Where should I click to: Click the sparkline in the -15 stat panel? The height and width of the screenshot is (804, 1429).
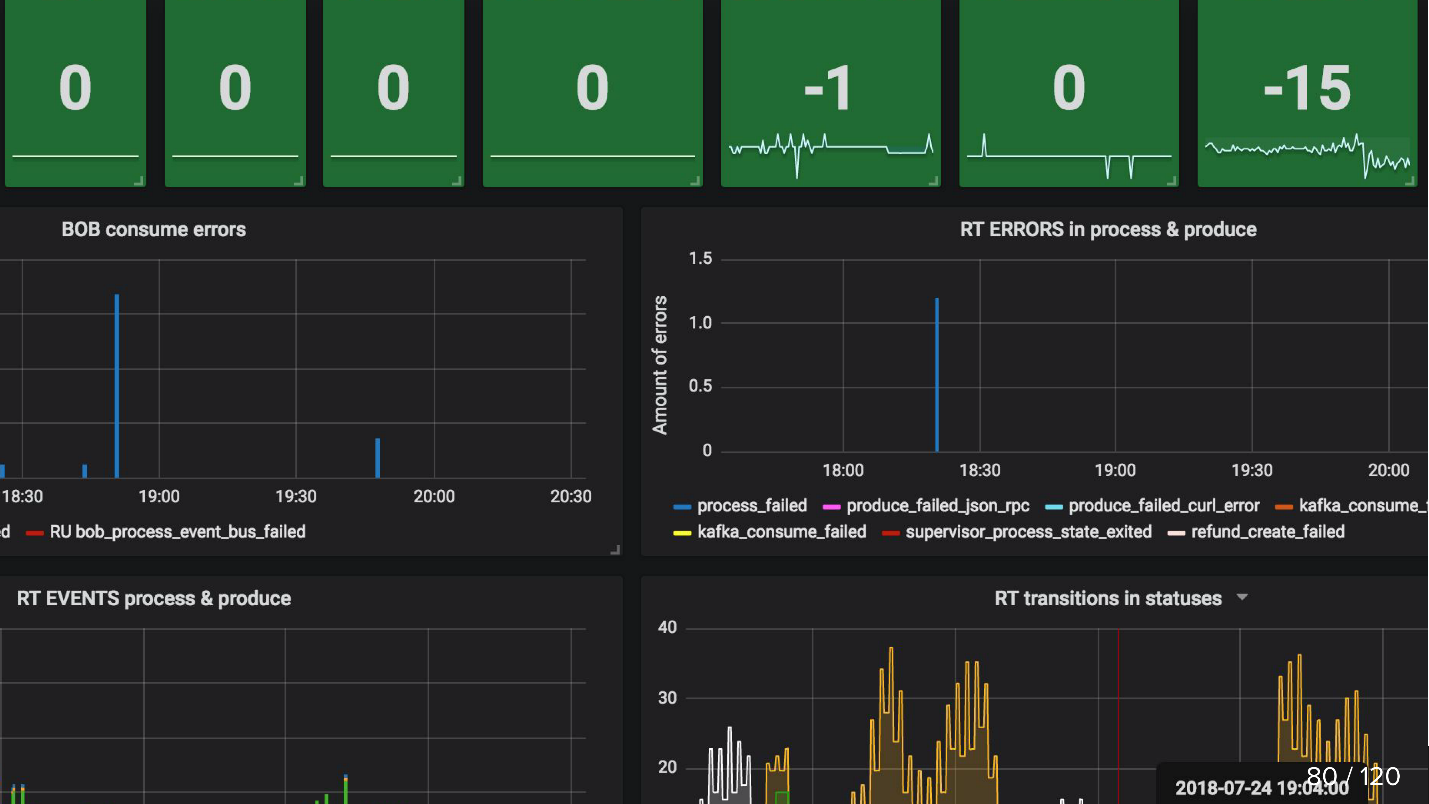click(x=1308, y=155)
